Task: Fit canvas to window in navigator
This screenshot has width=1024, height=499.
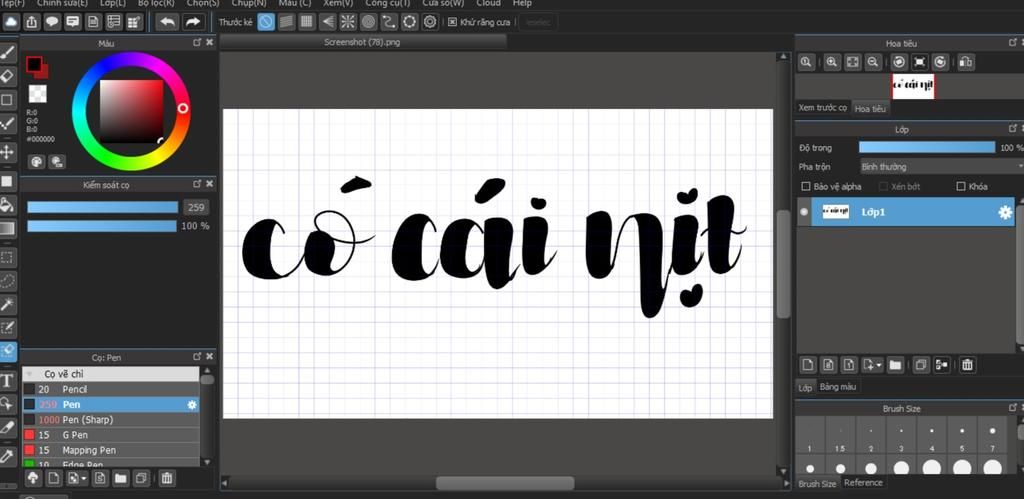Action: [852, 62]
